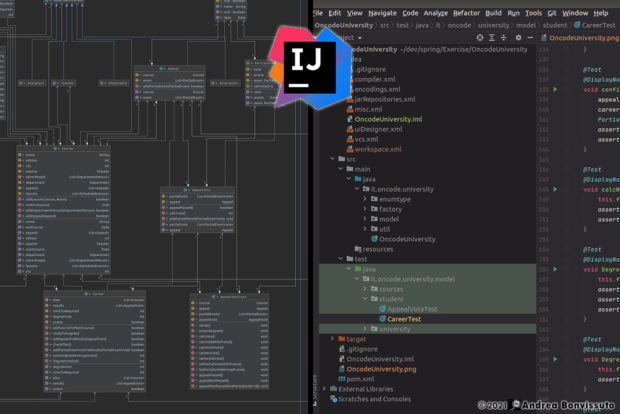The height and width of the screenshot is (414, 620).
Task: Expand the target folder chevron
Action: pos(333,339)
